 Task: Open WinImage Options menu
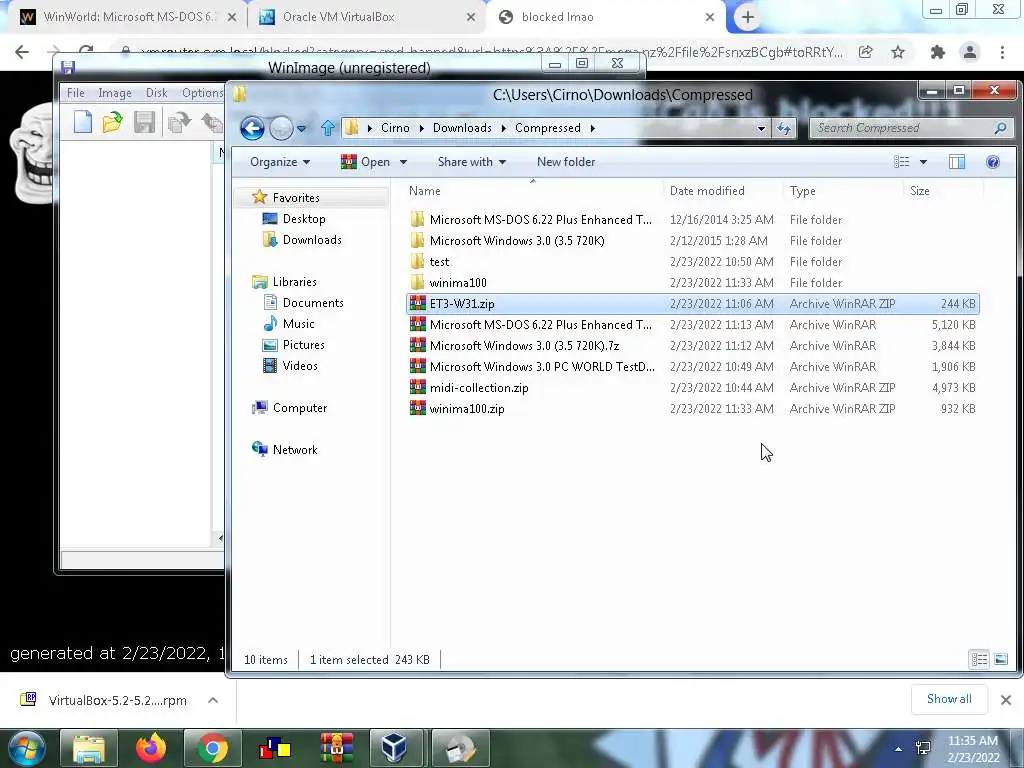[x=202, y=93]
